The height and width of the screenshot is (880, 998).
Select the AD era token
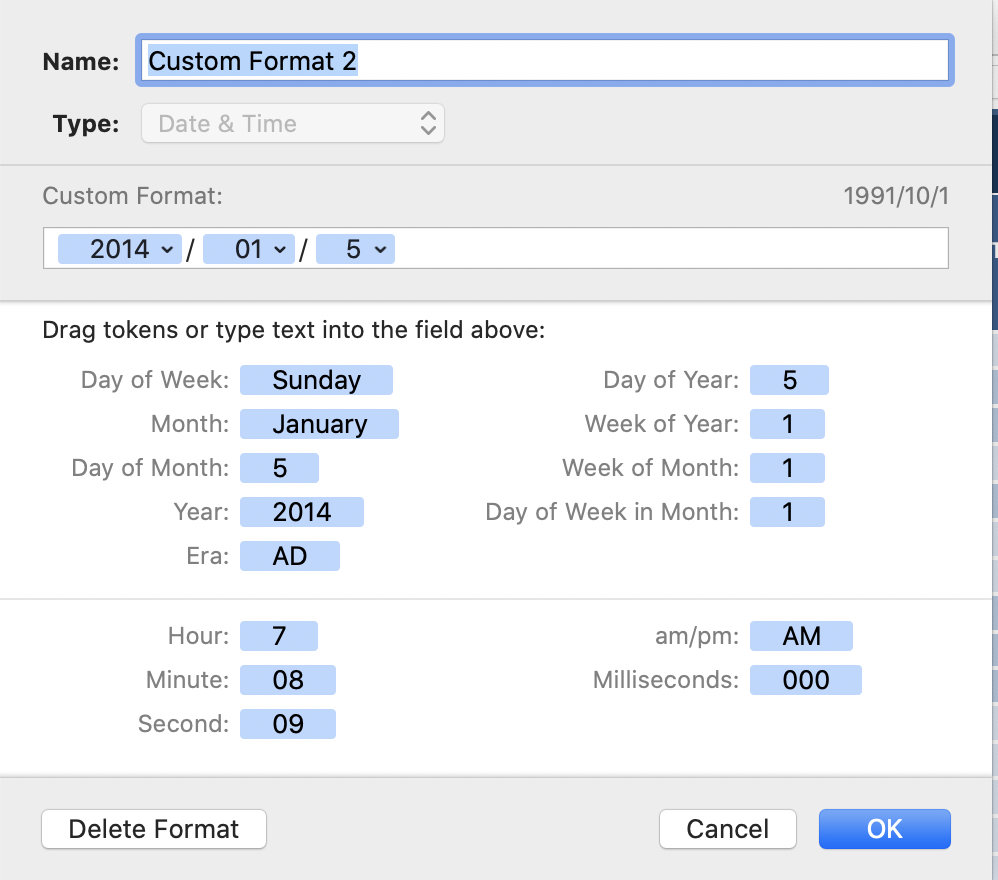[x=290, y=555]
